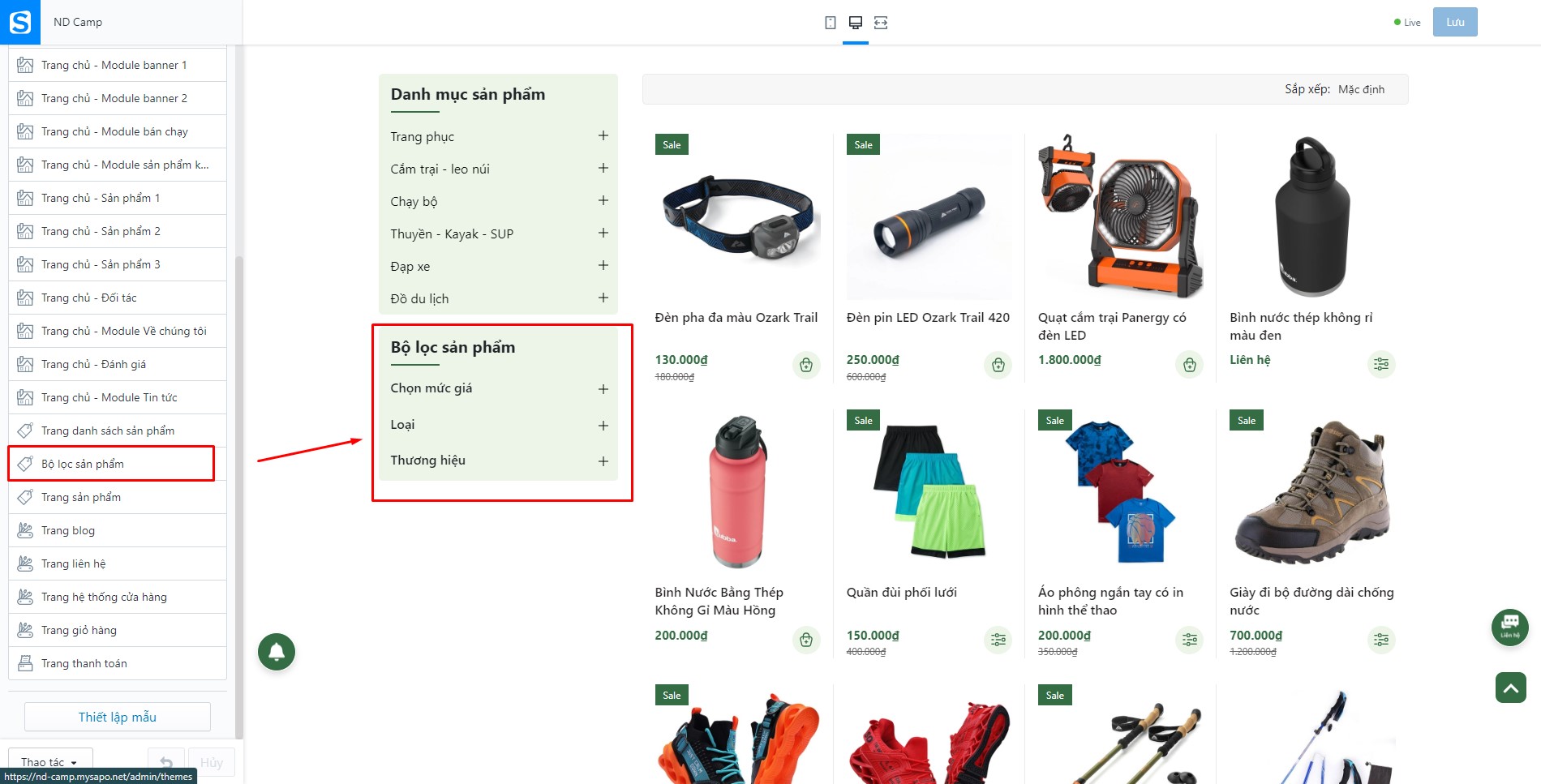Image resolution: width=1541 pixels, height=784 pixels.
Task: Select Bộ lọc sản phẩm in sidebar
Action: (118, 464)
